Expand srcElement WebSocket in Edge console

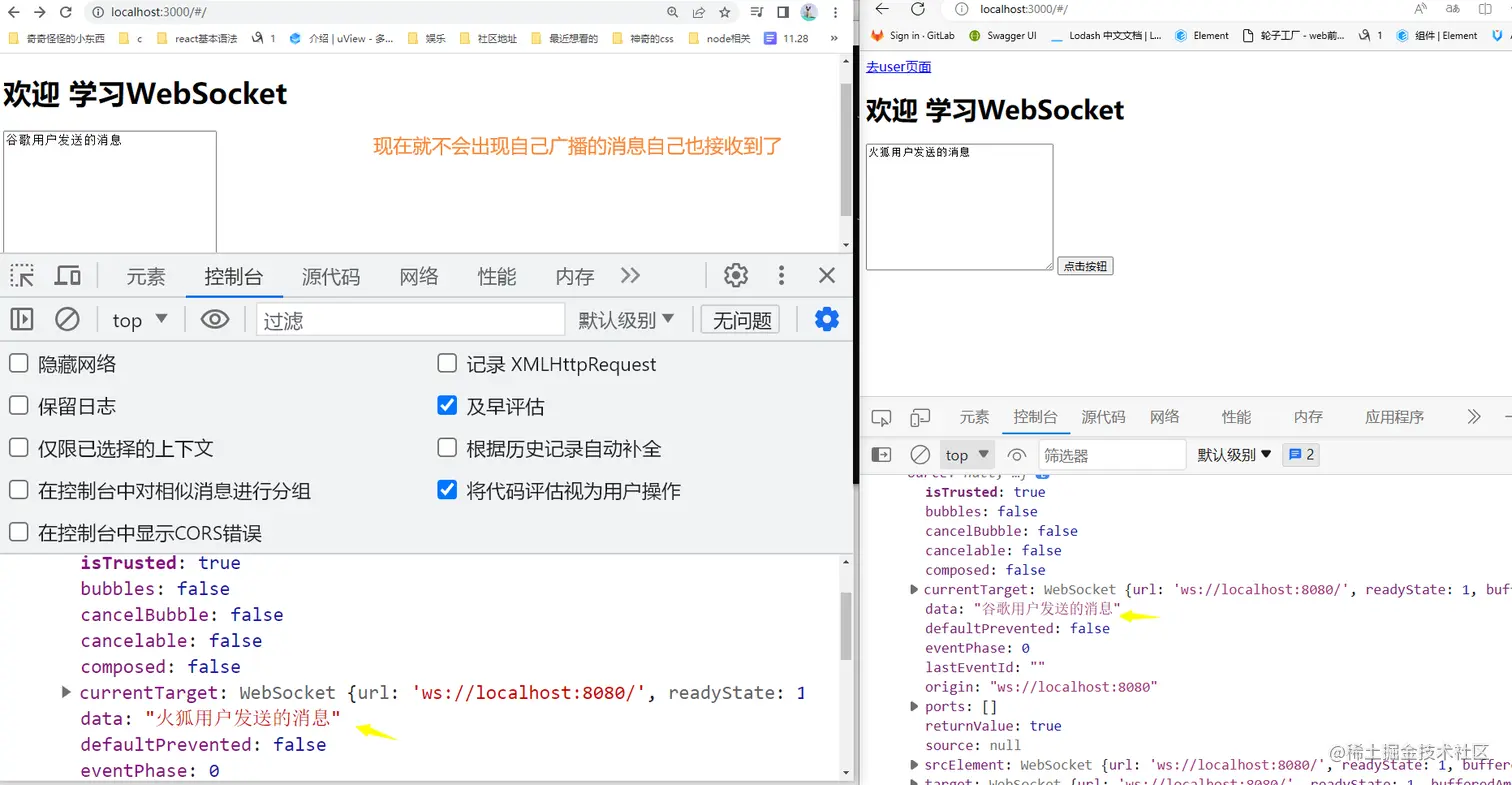click(x=914, y=765)
